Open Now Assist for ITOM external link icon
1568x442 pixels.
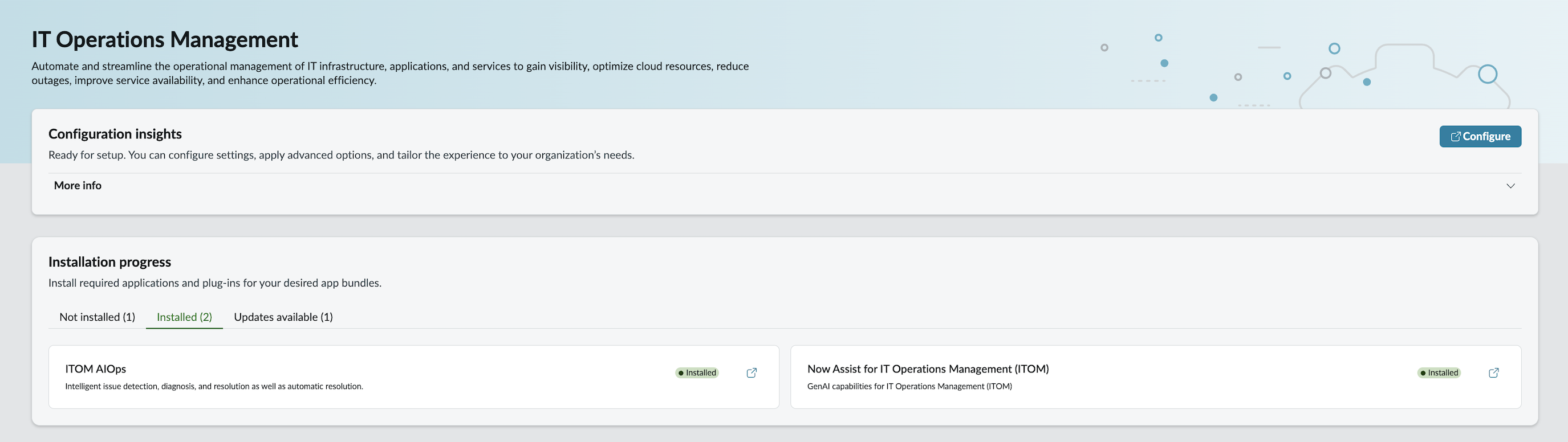(x=1493, y=373)
